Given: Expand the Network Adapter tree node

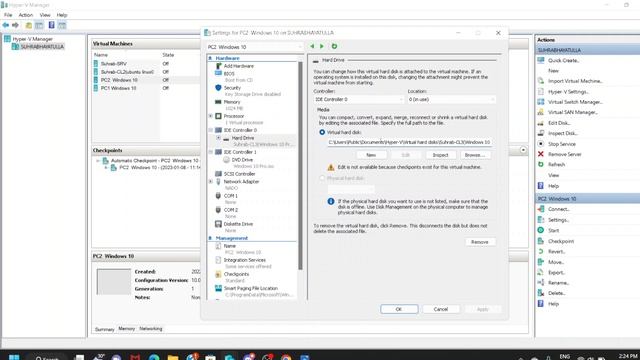Looking at the screenshot, I should tap(211, 182).
